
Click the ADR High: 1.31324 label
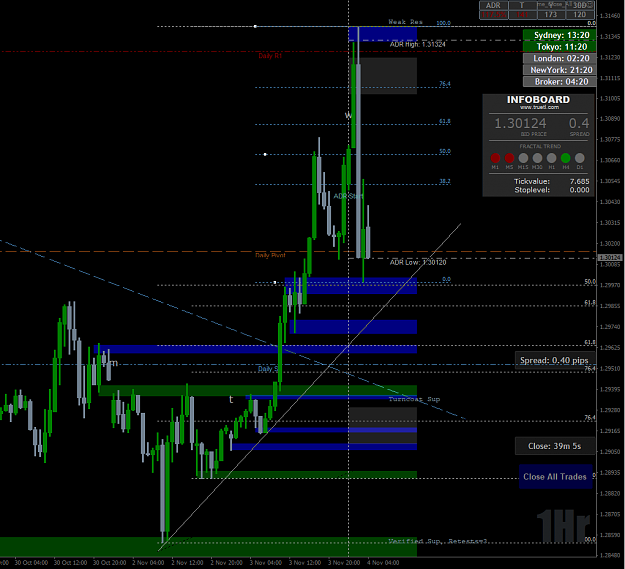417,44
